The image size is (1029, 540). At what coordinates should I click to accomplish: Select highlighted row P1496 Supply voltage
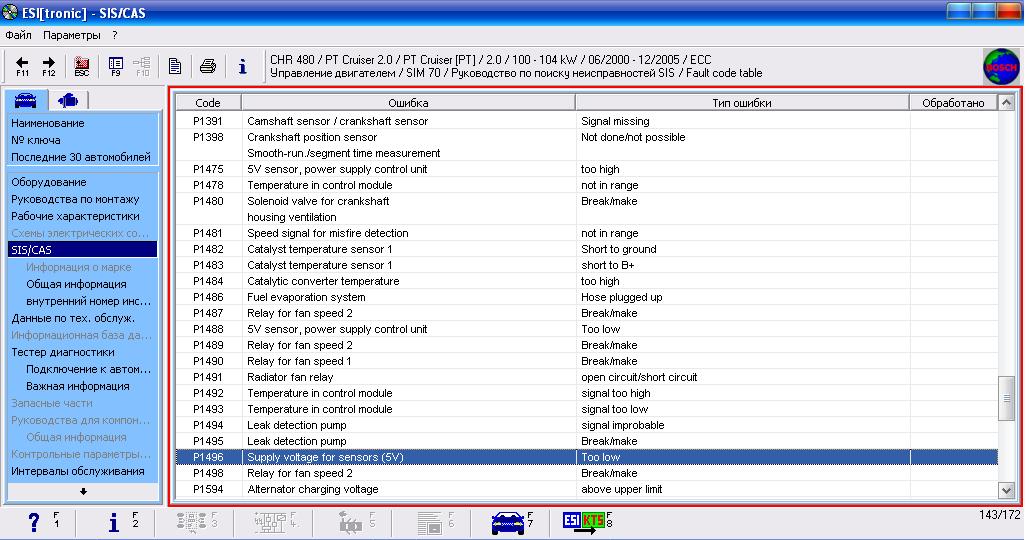(x=587, y=457)
